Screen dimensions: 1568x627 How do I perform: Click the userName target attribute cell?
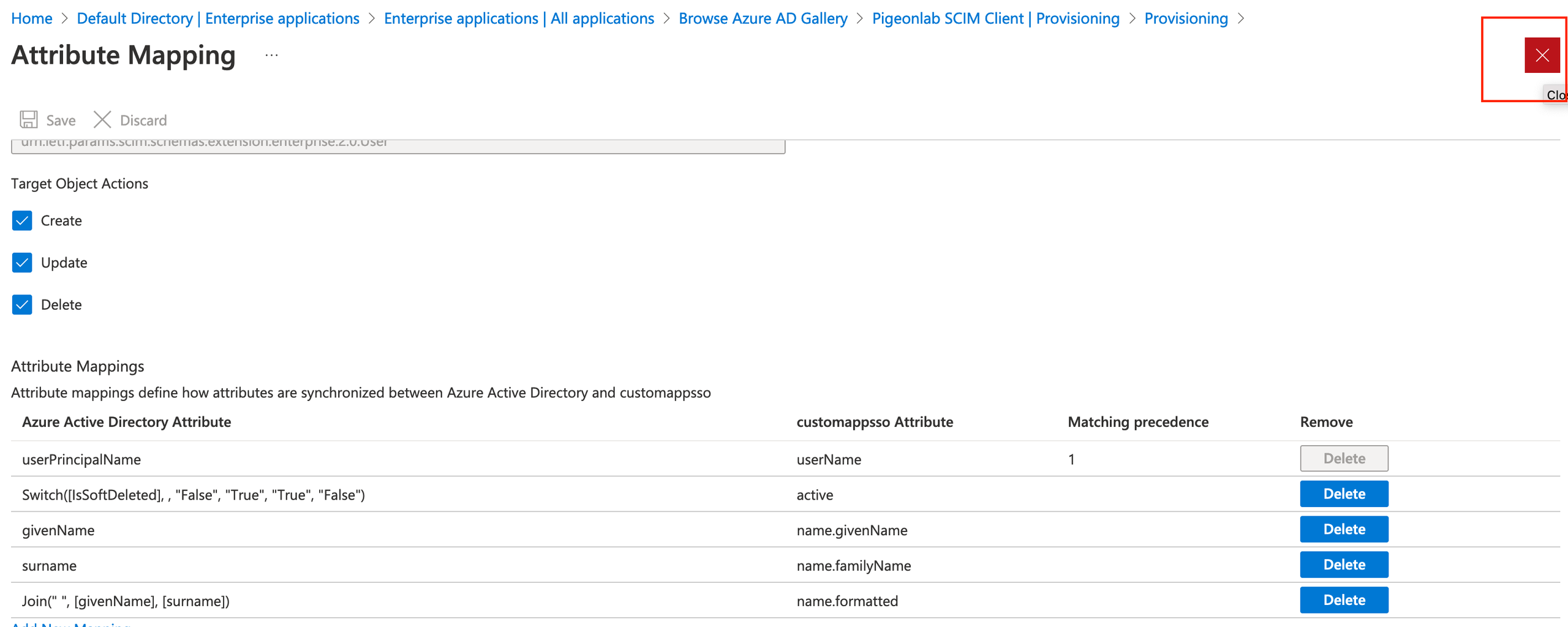(829, 459)
